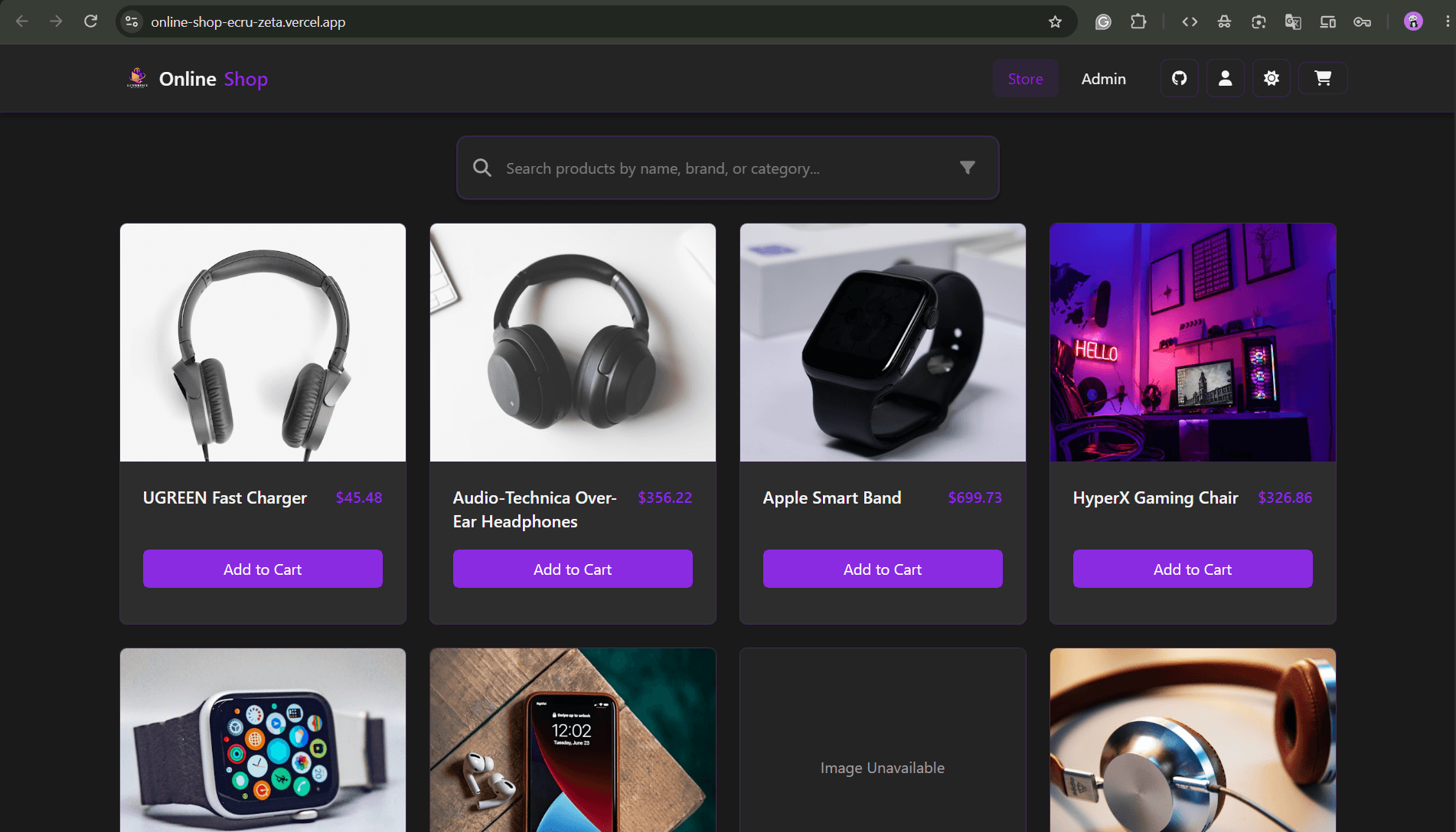Open the GitHub repository icon link
The height and width of the screenshot is (832, 1456).
coord(1180,78)
